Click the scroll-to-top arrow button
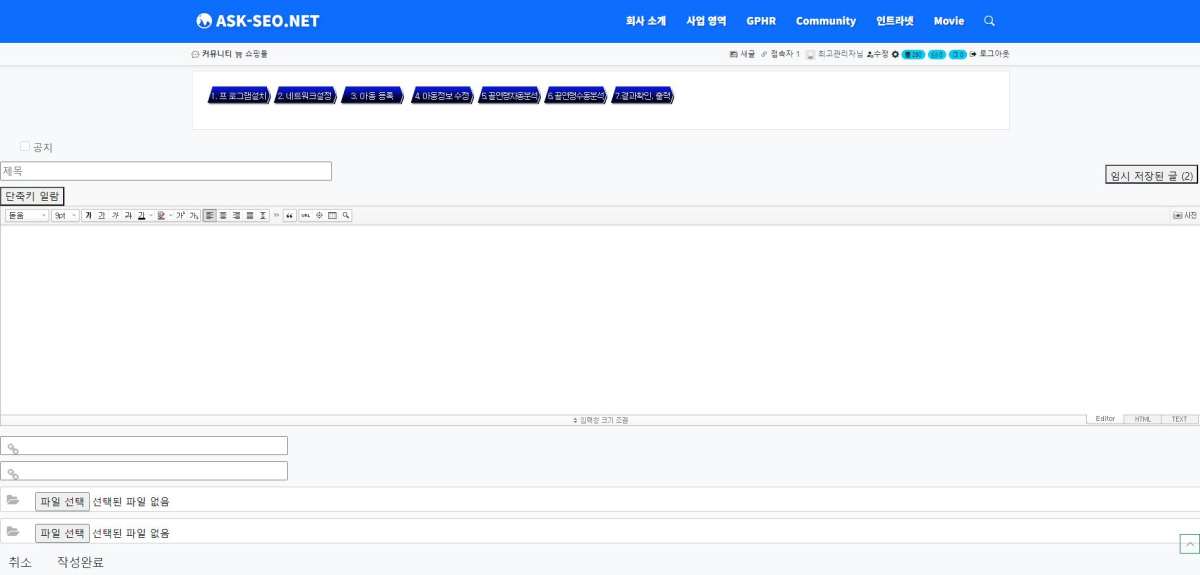 coord(1189,544)
